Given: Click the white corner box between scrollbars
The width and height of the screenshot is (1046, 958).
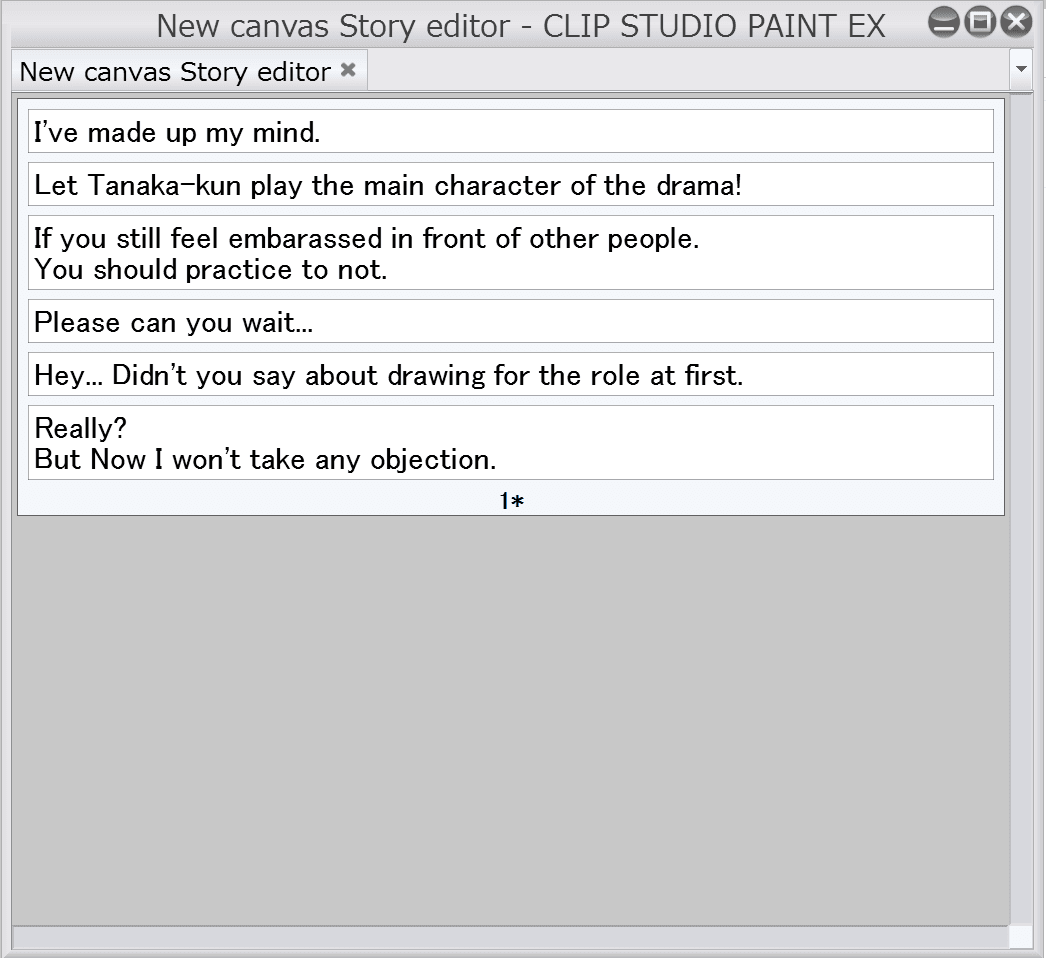Looking at the screenshot, I should [x=1020, y=937].
